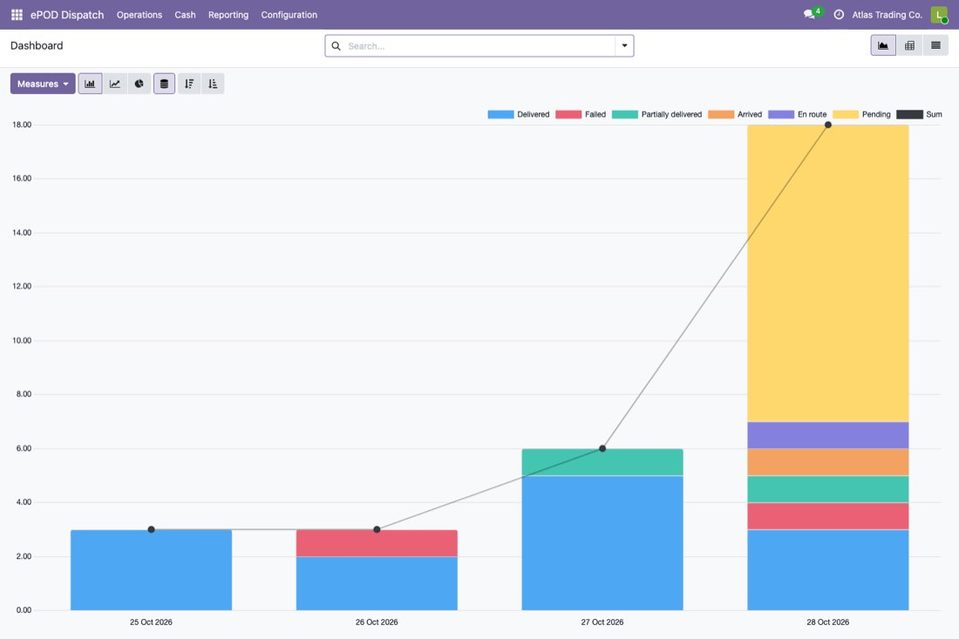Screen dimensions: 959x639
Task: Toggle stacked chart mode
Action: 164,84
